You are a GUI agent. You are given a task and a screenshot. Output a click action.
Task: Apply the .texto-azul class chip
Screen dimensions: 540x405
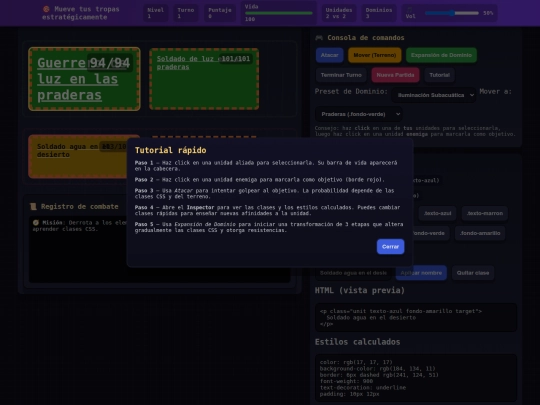click(x=437, y=213)
